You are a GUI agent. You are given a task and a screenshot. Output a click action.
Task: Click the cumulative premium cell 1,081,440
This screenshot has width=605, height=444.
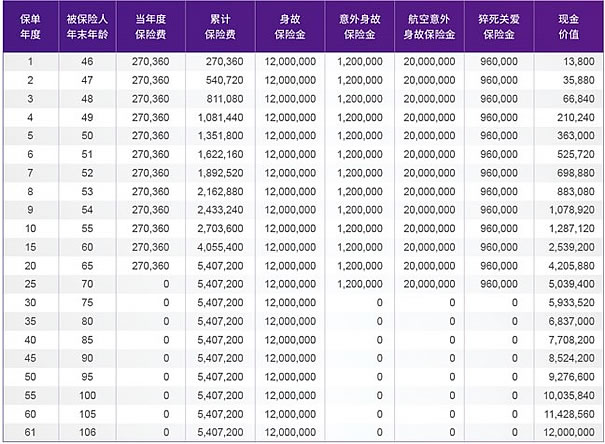coord(219,117)
